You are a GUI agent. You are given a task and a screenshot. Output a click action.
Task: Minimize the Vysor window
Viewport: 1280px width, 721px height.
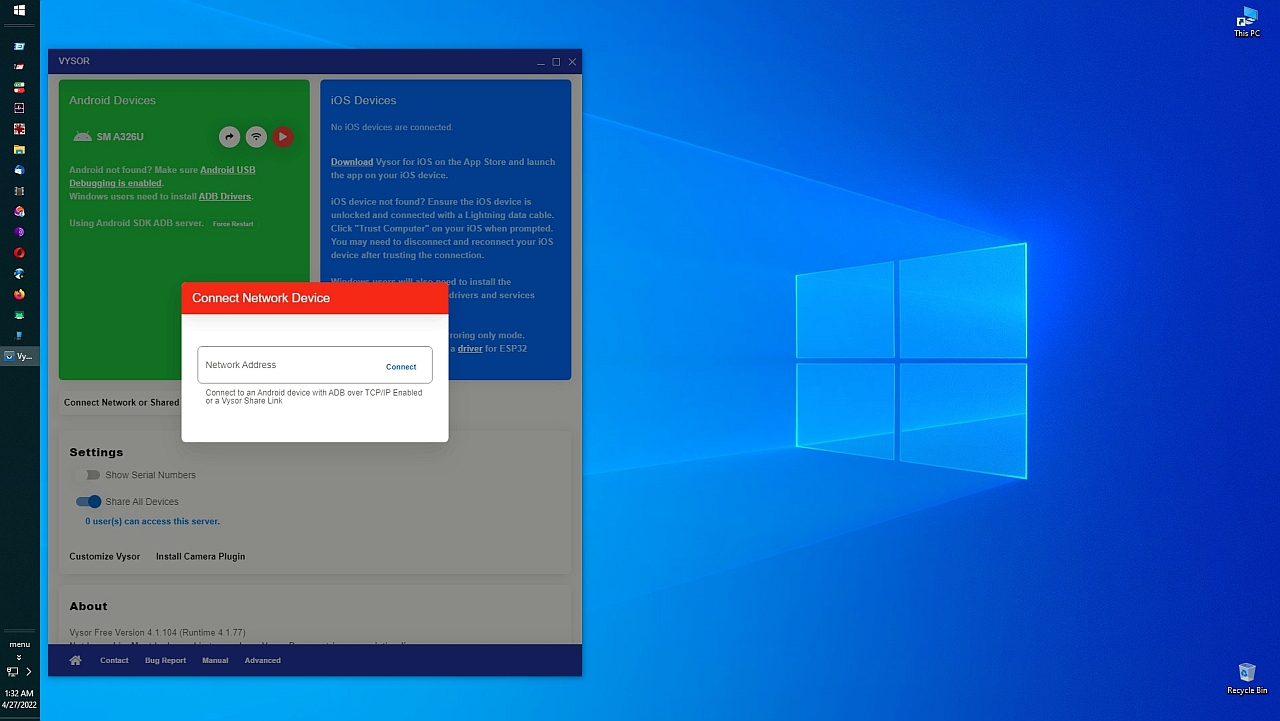(540, 62)
